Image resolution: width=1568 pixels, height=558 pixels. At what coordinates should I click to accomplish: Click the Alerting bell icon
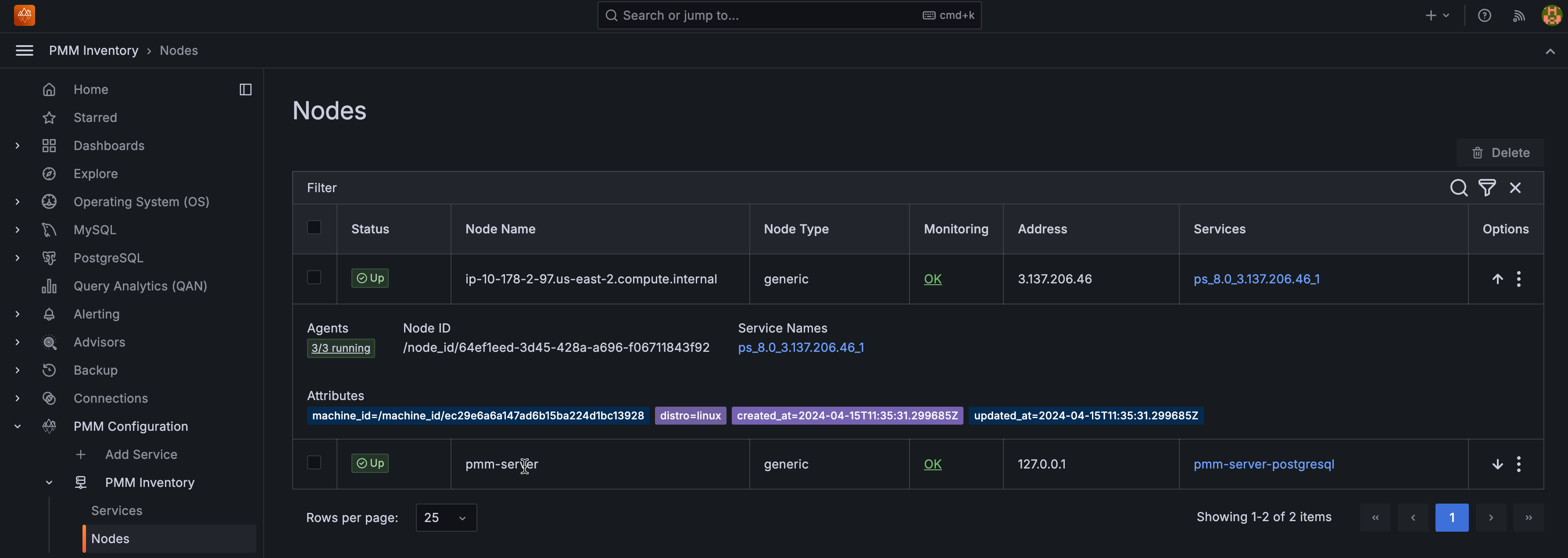tap(49, 314)
